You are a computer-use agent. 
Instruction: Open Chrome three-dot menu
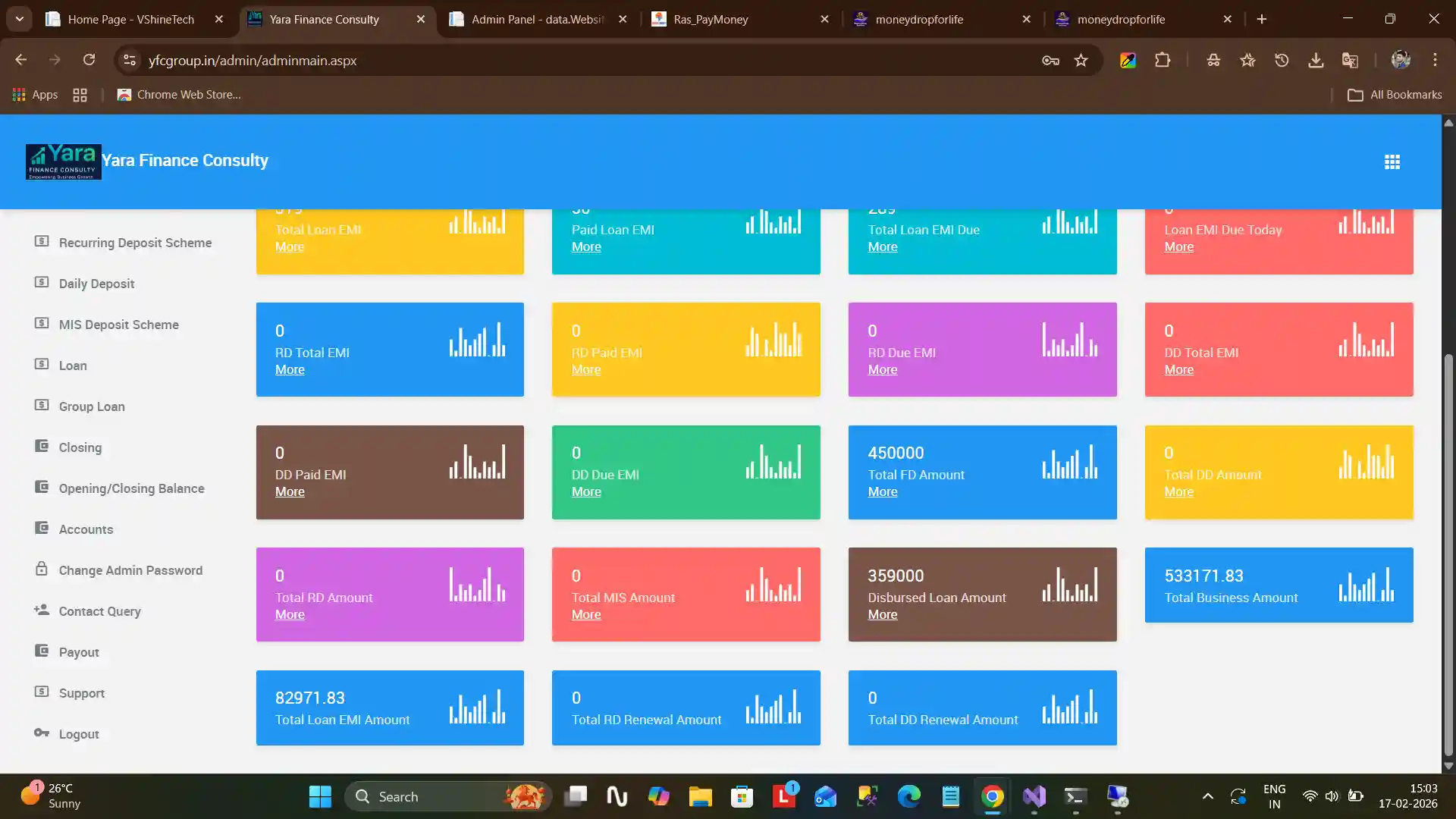pyautogui.click(x=1435, y=61)
